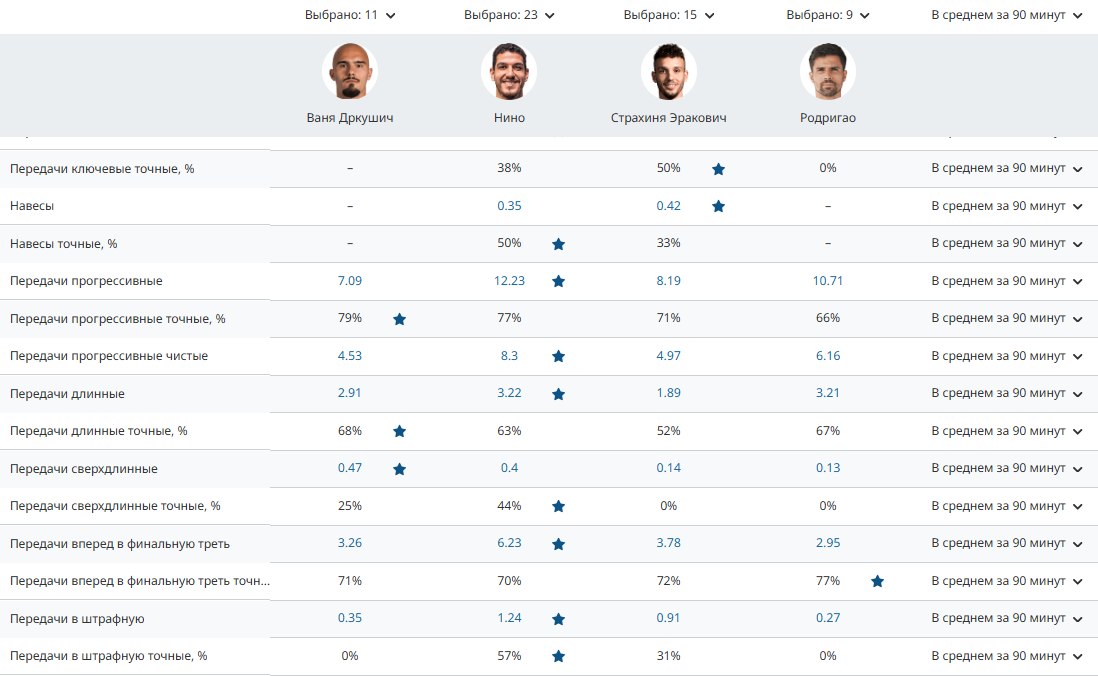Click star next to Нино's 1.24 penalty-area passes
The image size is (1098, 676).
(558, 619)
